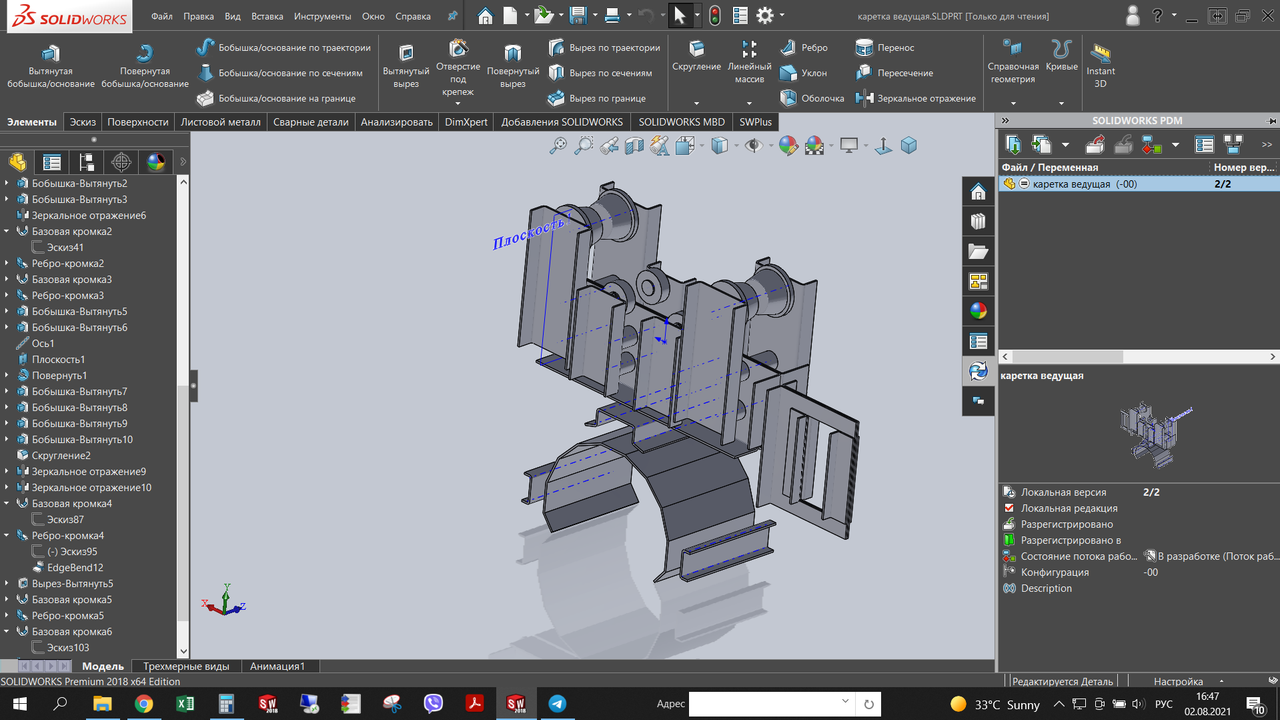Open dropdown under Скругление
The image size is (1280, 720).
pos(697,103)
